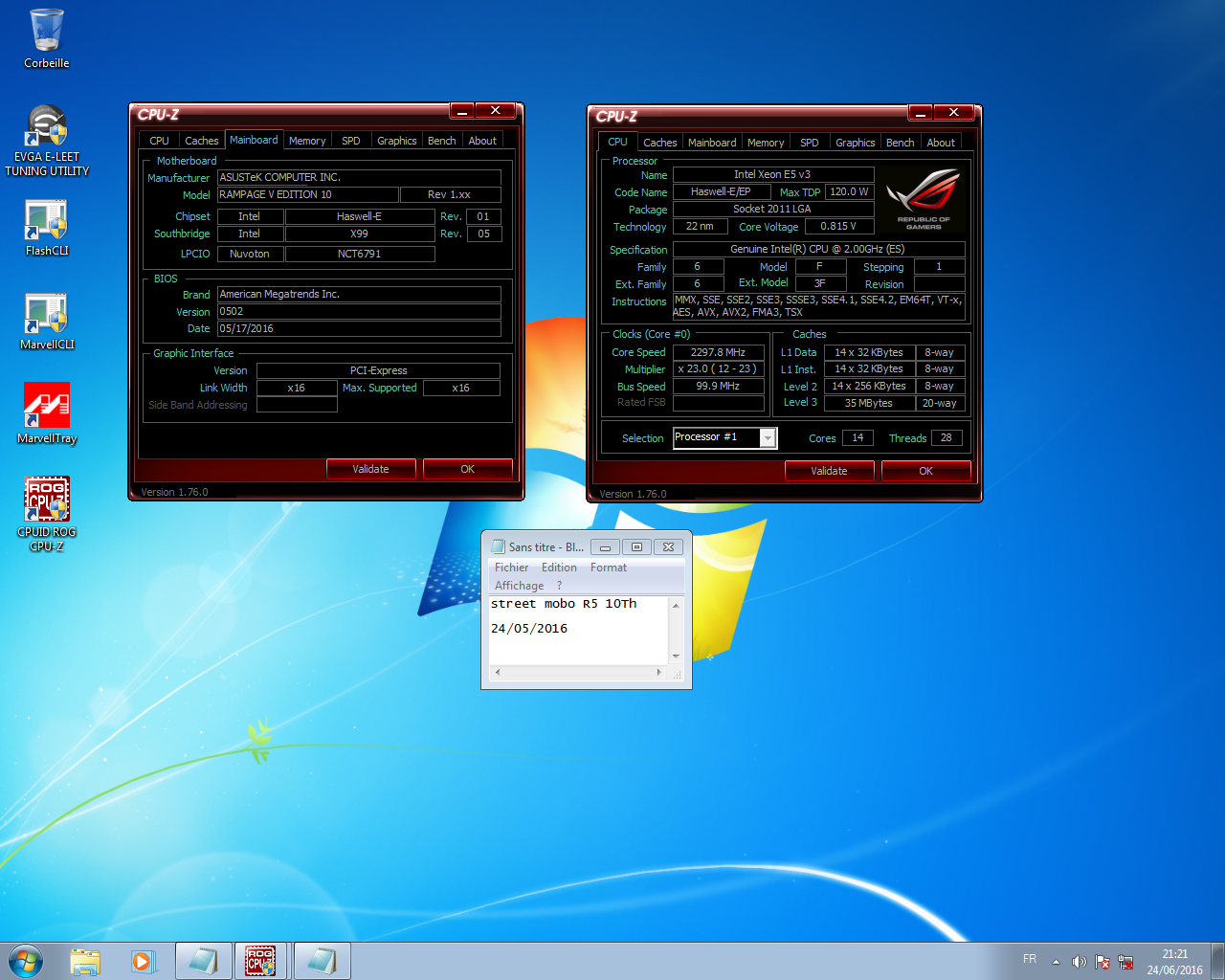Switch to Memory tab in right CPU-Z window
The width and height of the screenshot is (1225, 980).
point(766,143)
